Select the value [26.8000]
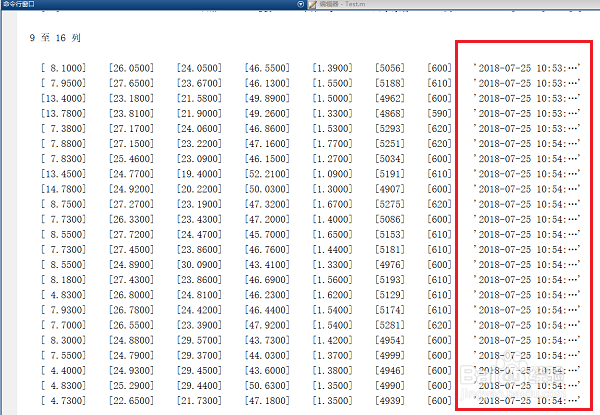The height and width of the screenshot is (415, 600). (131, 295)
